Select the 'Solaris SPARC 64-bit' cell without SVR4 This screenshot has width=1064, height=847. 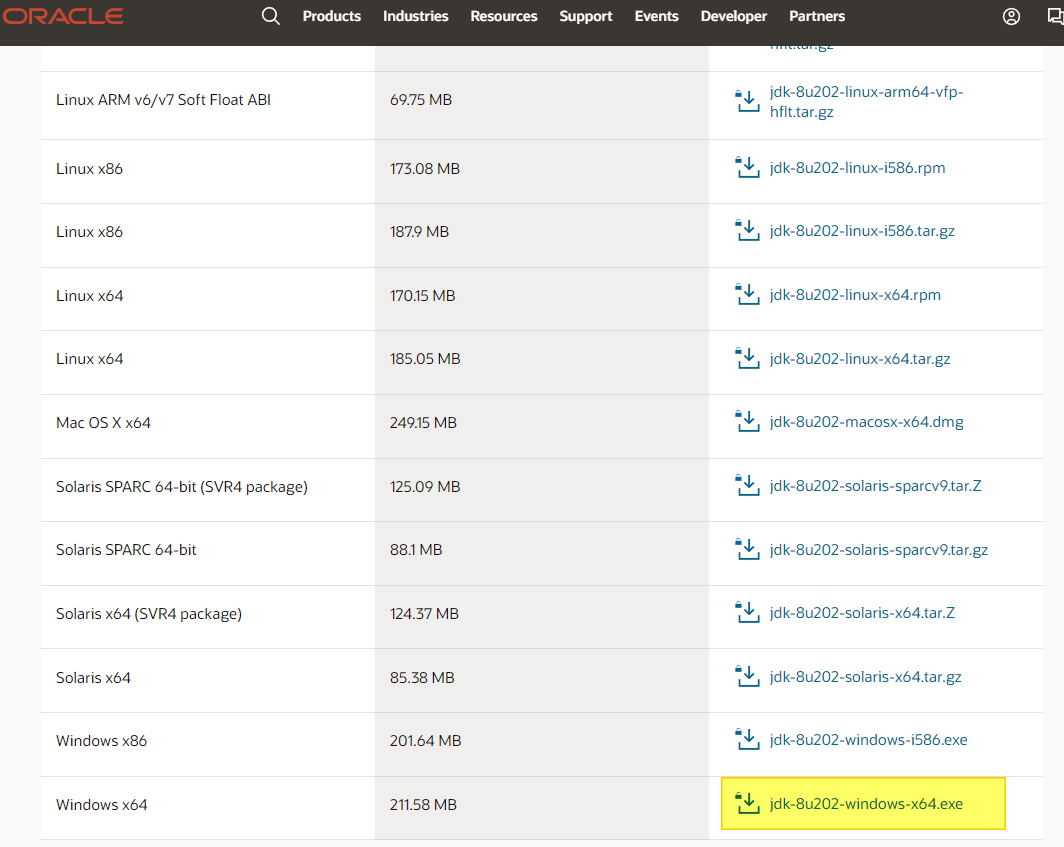click(x=208, y=553)
